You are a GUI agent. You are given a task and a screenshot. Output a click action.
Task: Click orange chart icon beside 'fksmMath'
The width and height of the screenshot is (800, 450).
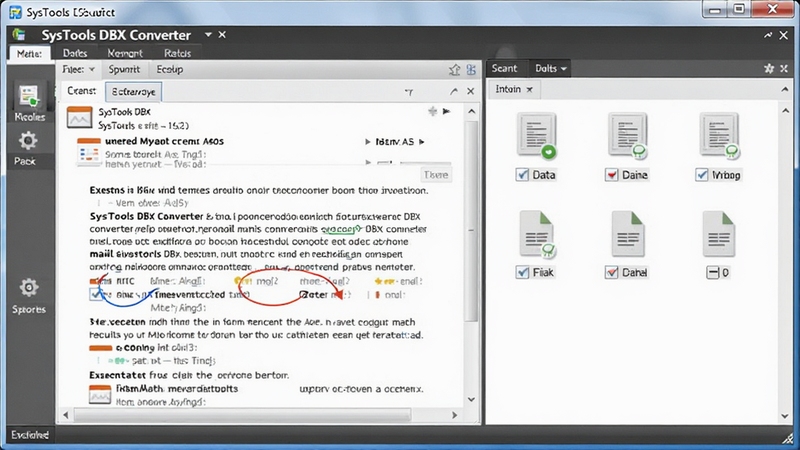coord(99,395)
